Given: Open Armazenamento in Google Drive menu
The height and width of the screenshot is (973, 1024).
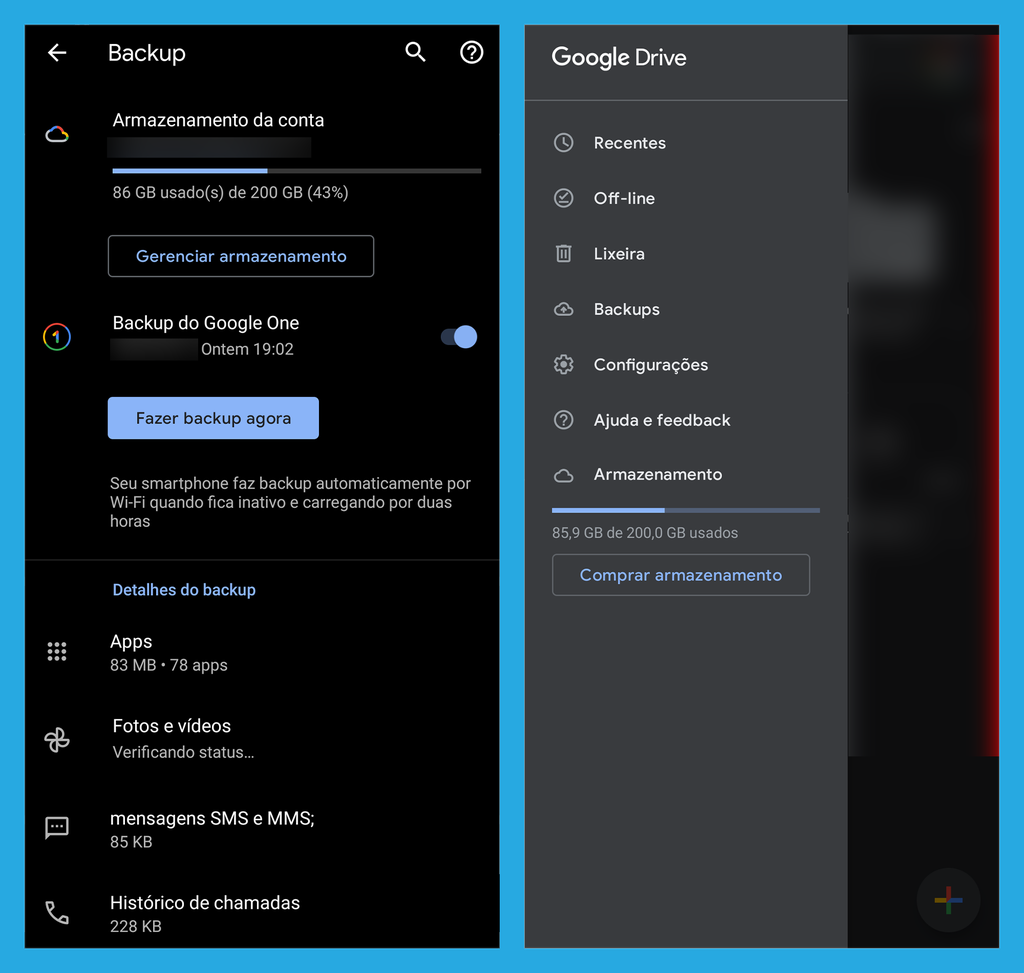Looking at the screenshot, I should point(686,475).
